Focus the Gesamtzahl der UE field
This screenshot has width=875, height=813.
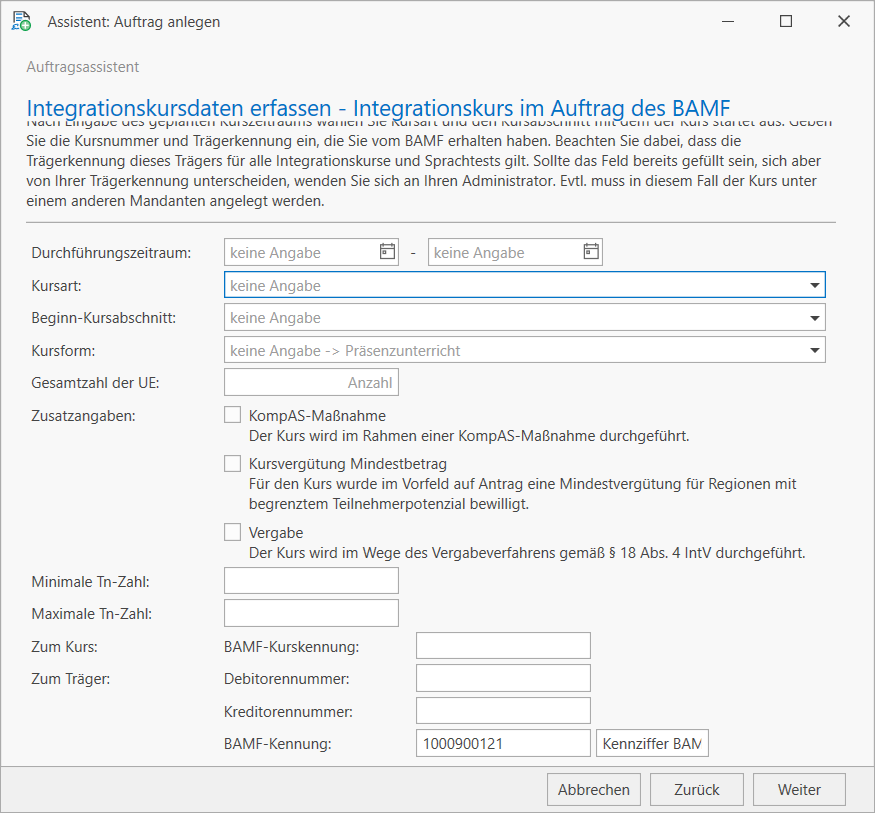[x=311, y=382]
